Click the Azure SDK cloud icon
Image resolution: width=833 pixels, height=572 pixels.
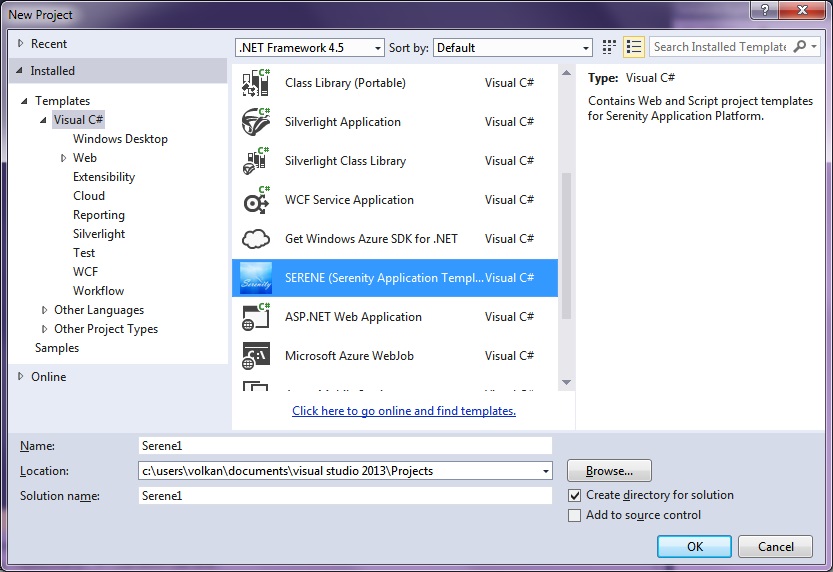point(256,239)
